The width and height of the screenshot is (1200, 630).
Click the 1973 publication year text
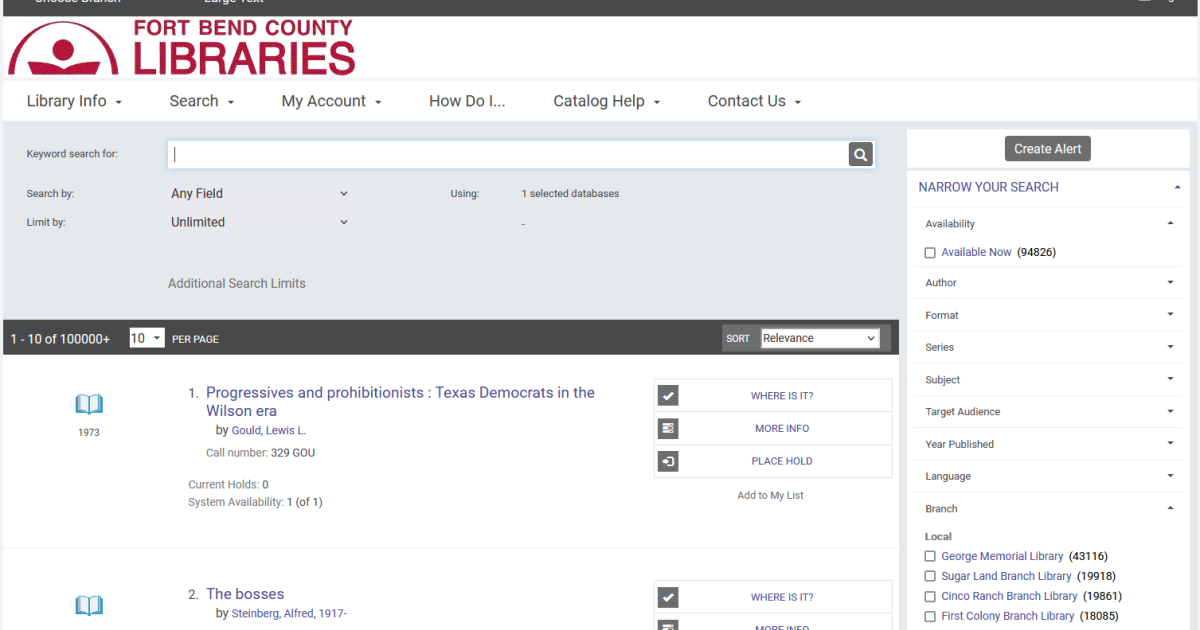click(89, 433)
